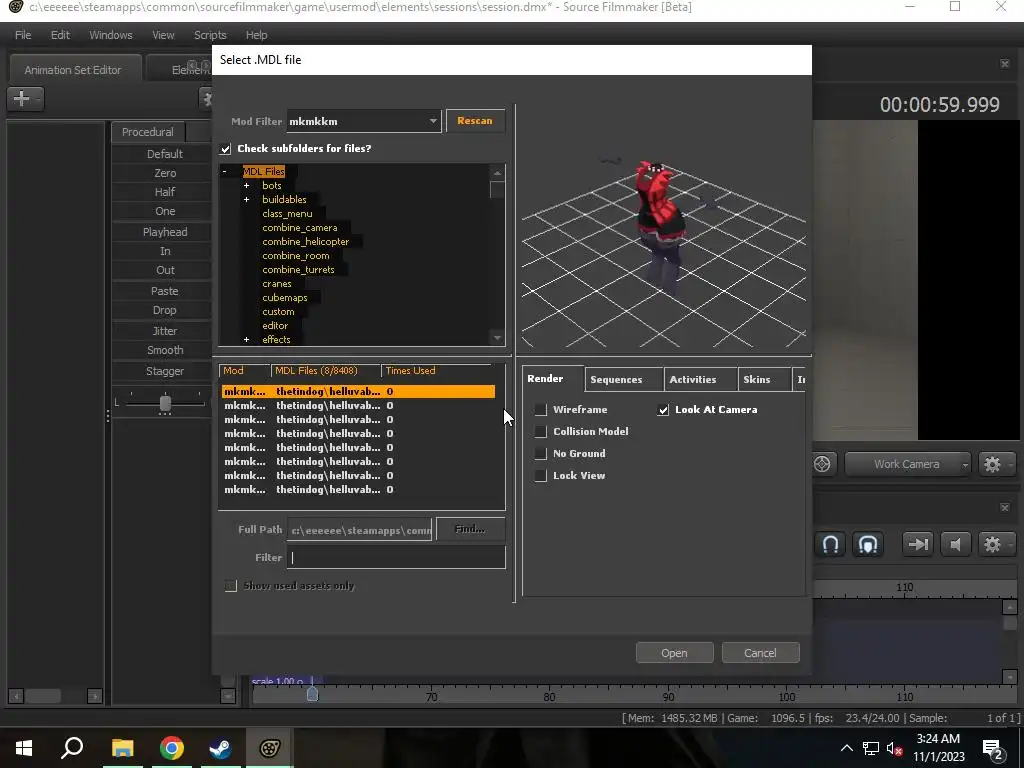Open File Explorer from the taskbar
The height and width of the screenshot is (768, 1024).
click(122, 748)
